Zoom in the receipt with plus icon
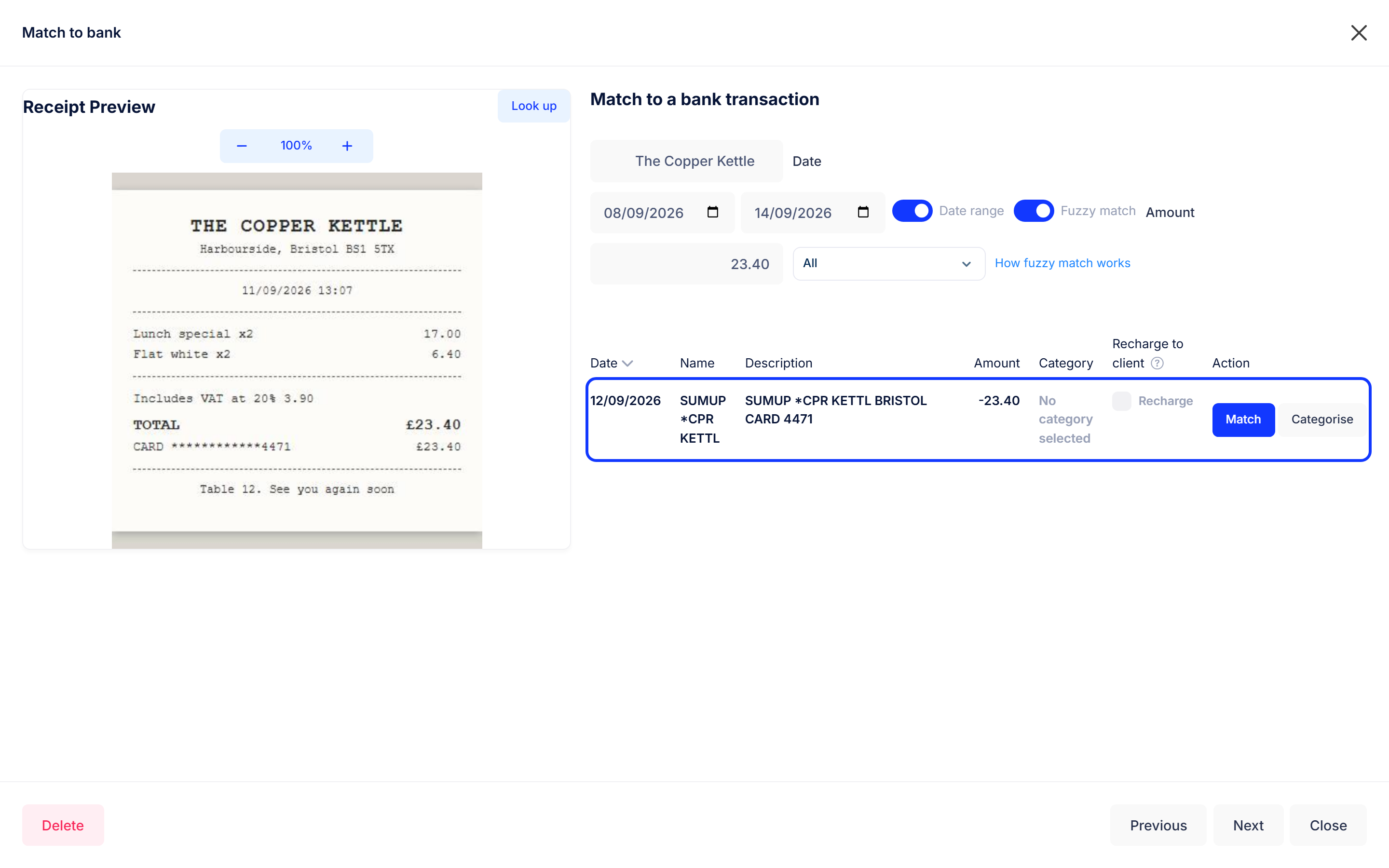Screen dimensions: 1389x868 (x=347, y=146)
